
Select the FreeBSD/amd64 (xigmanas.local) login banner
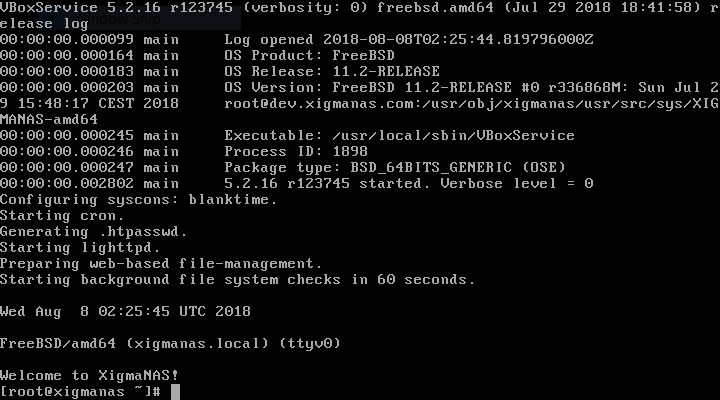pos(170,343)
